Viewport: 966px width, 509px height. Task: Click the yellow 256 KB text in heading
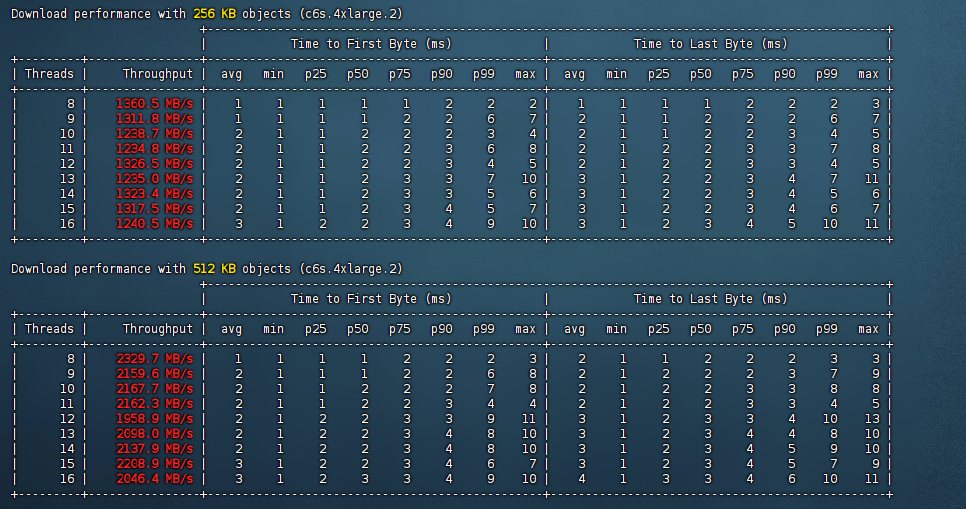tap(214, 14)
